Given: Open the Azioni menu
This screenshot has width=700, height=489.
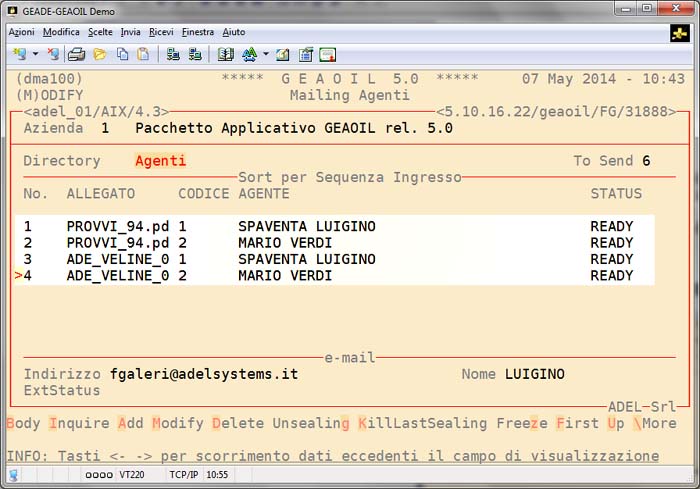Looking at the screenshot, I should (x=21, y=32).
